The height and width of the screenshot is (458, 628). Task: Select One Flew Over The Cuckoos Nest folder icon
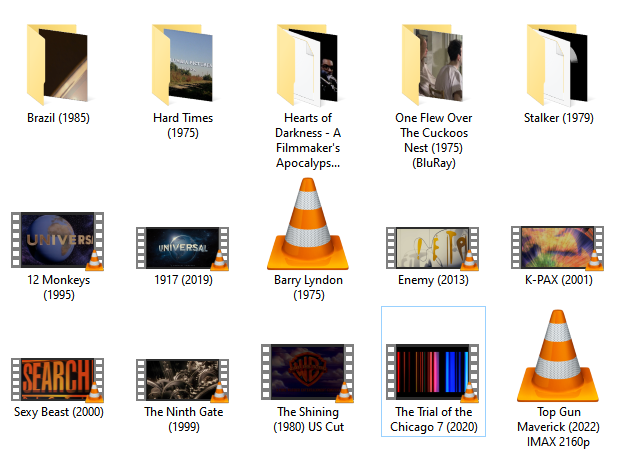[x=433, y=64]
